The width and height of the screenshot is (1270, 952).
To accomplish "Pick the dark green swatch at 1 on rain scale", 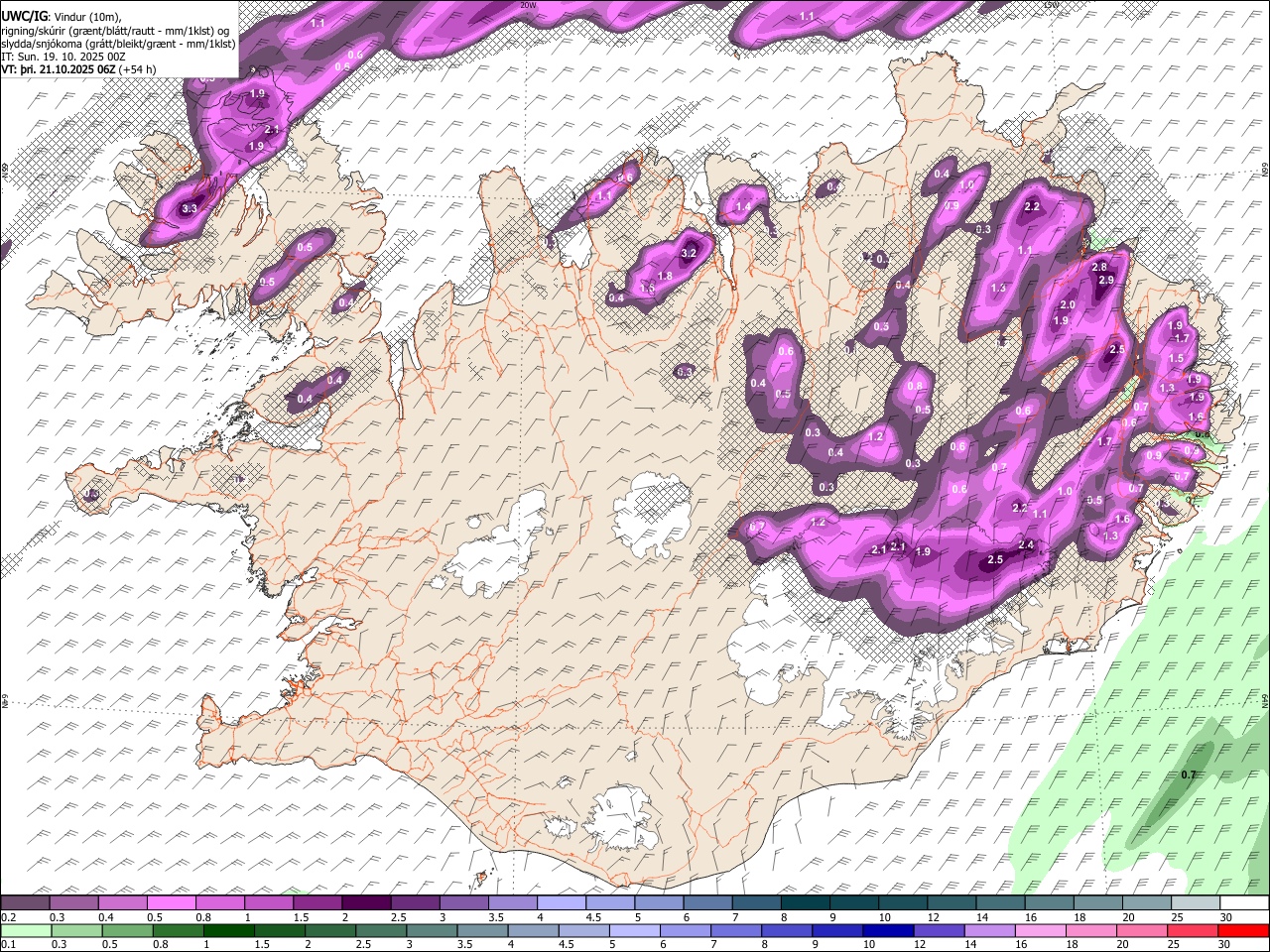I will (x=228, y=930).
